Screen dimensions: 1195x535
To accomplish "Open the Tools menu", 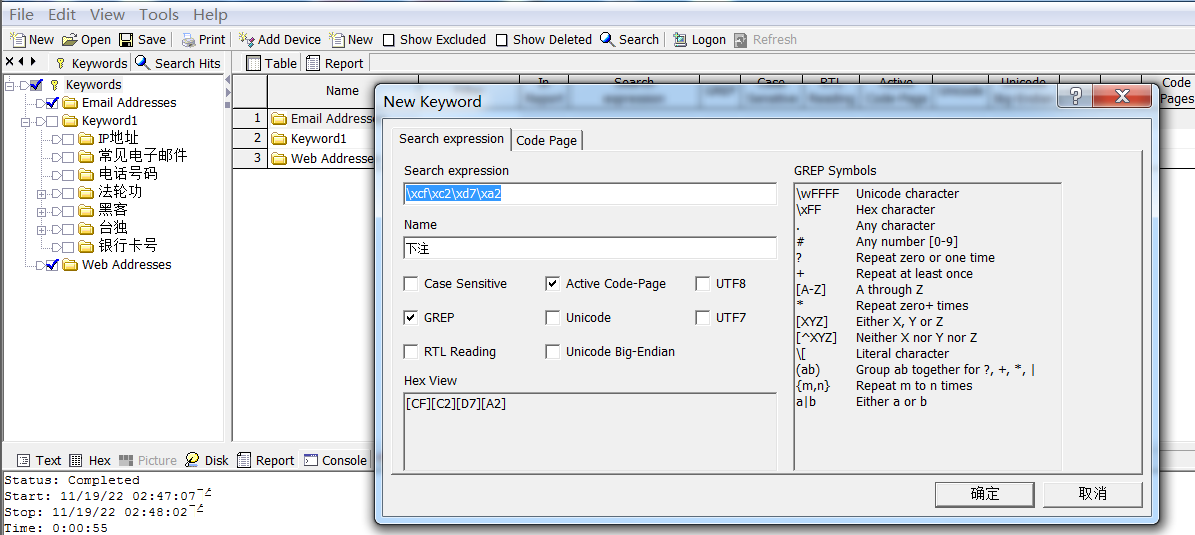I will pyautogui.click(x=159, y=14).
